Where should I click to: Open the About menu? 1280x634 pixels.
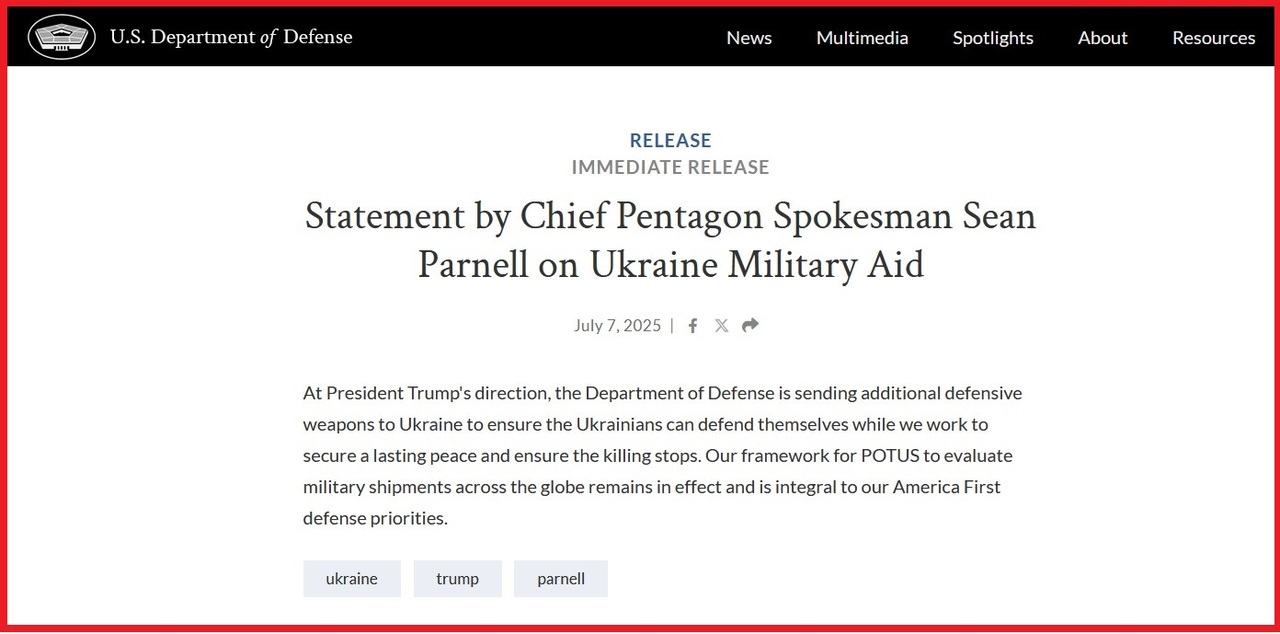[1102, 38]
